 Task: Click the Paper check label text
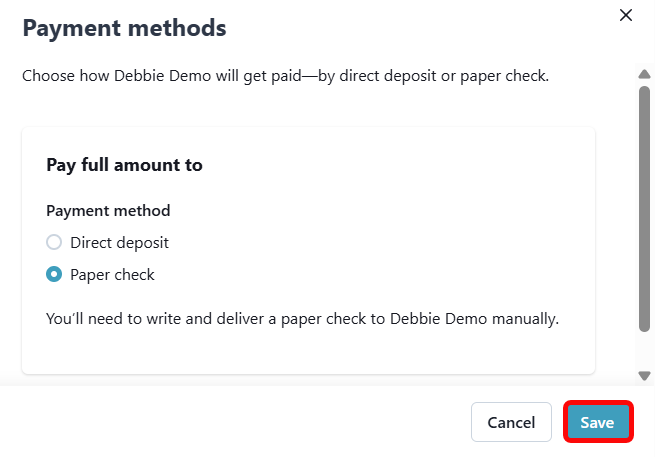pos(112,274)
